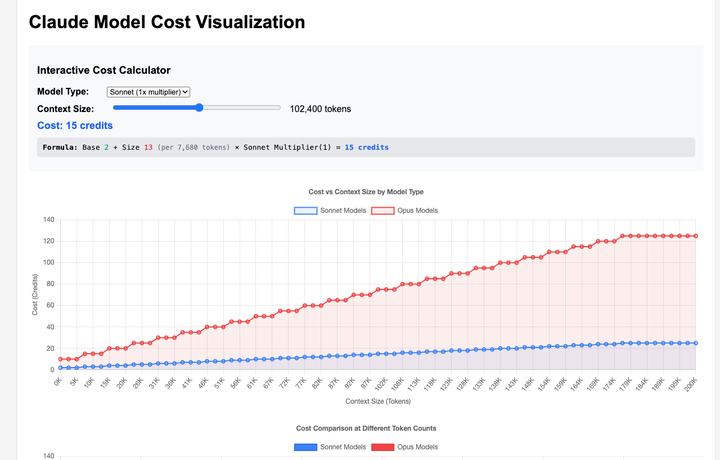Click the '102K' x-axis tick label

pos(381,384)
